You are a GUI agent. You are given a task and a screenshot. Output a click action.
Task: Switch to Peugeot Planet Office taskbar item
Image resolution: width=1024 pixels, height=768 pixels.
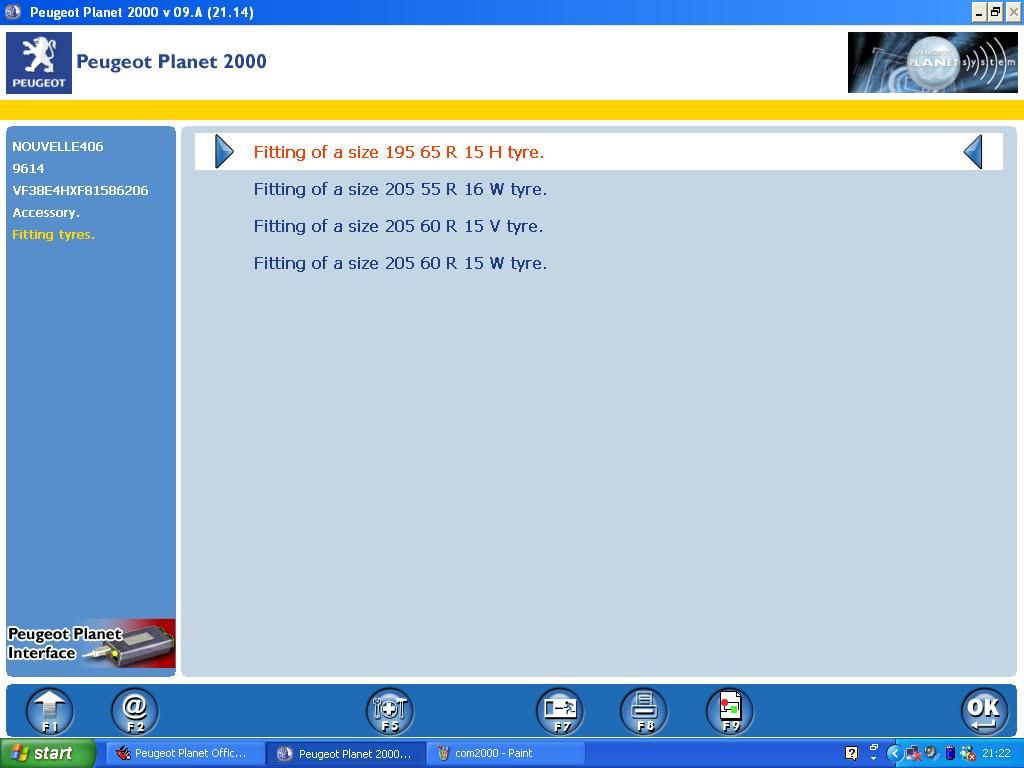click(x=185, y=753)
